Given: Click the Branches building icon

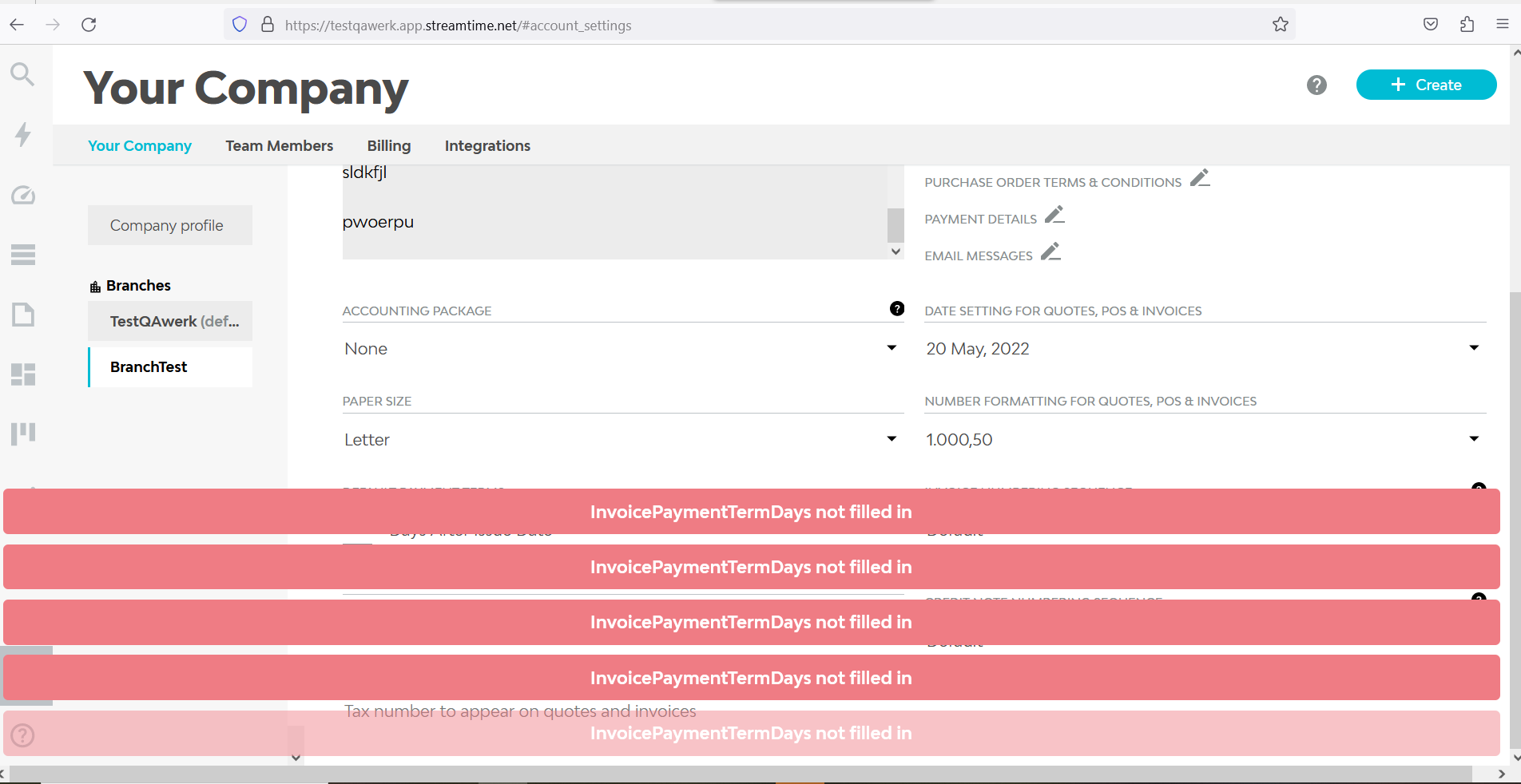Looking at the screenshot, I should point(95,287).
